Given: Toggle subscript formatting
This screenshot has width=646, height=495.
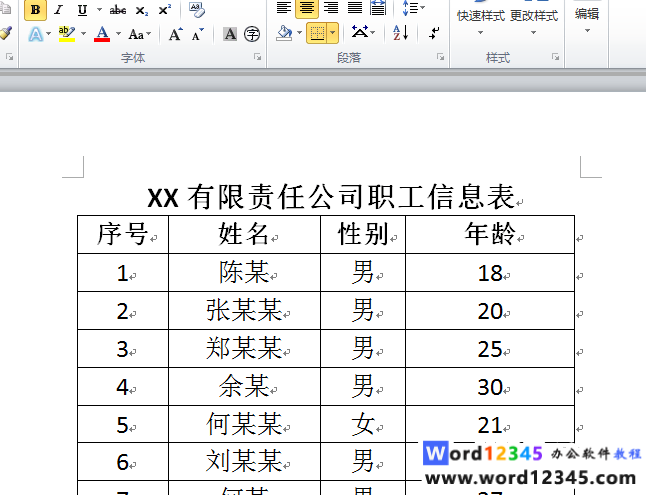Looking at the screenshot, I should pos(142,10).
